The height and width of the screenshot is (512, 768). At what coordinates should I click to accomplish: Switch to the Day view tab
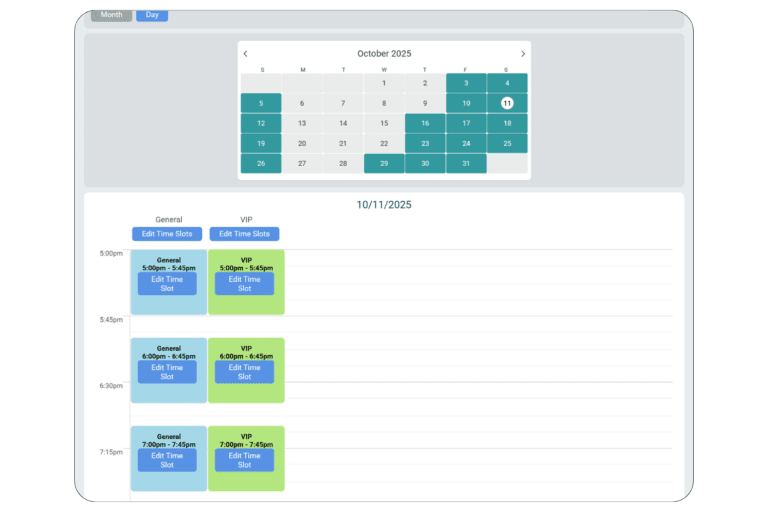(152, 15)
